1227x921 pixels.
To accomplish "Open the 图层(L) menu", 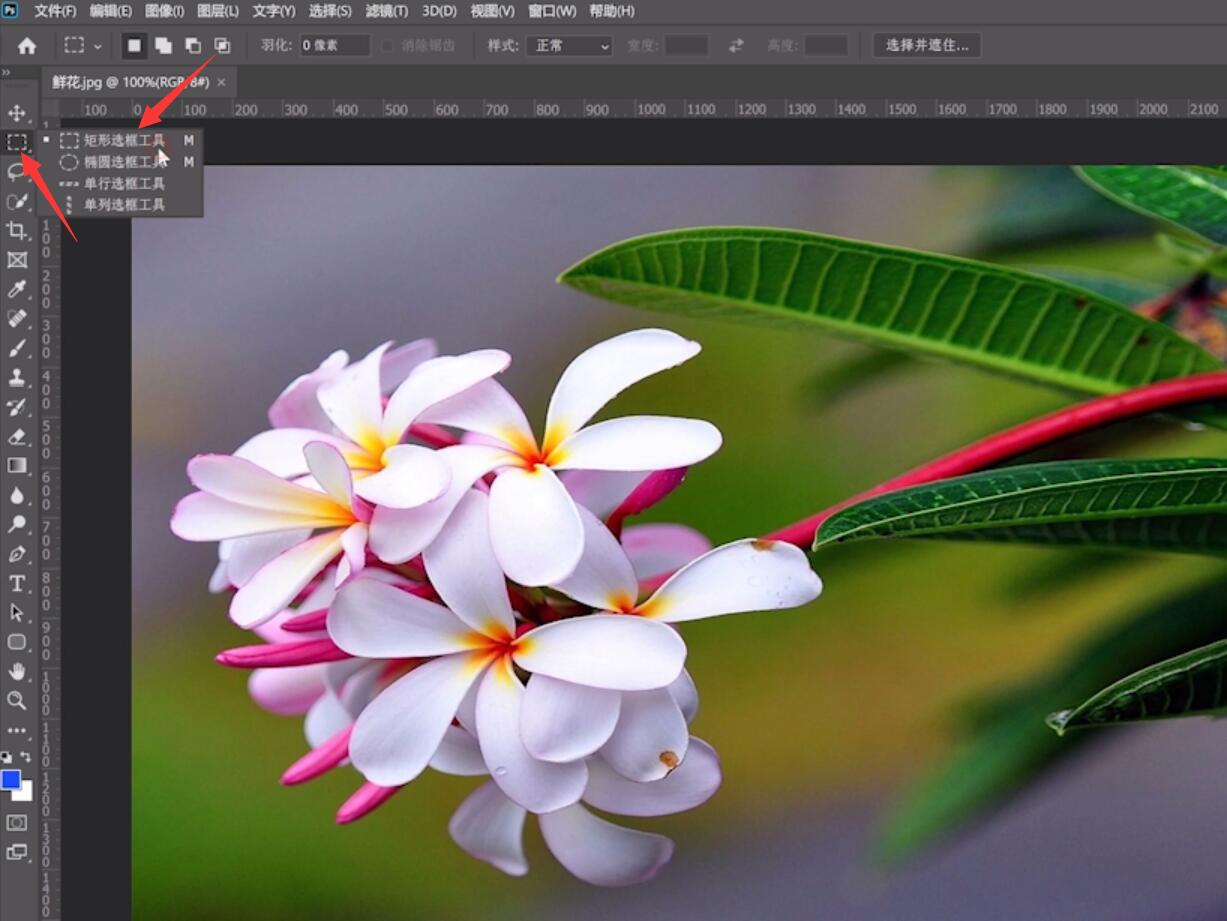I will [x=218, y=11].
